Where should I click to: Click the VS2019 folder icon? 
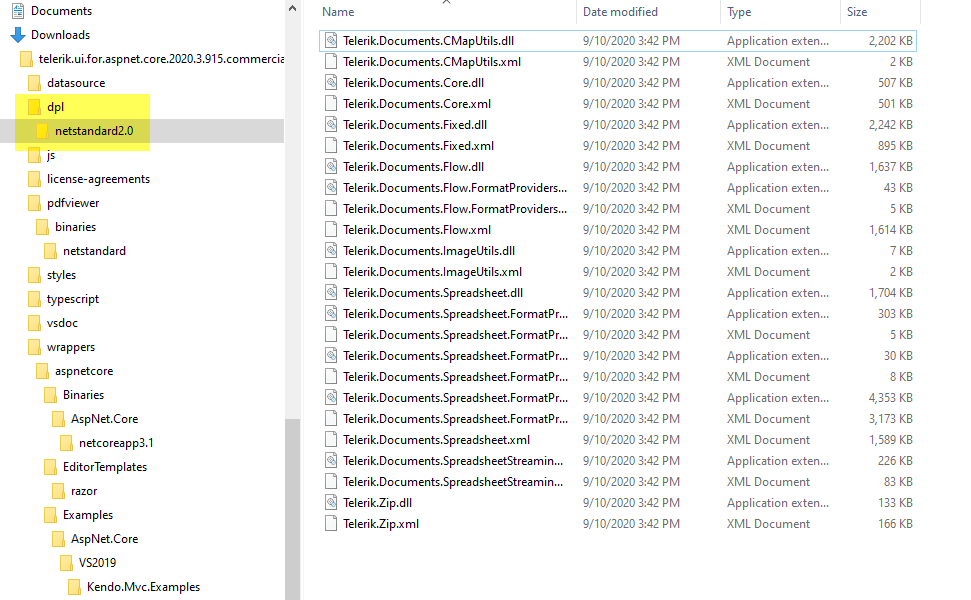click(66, 563)
